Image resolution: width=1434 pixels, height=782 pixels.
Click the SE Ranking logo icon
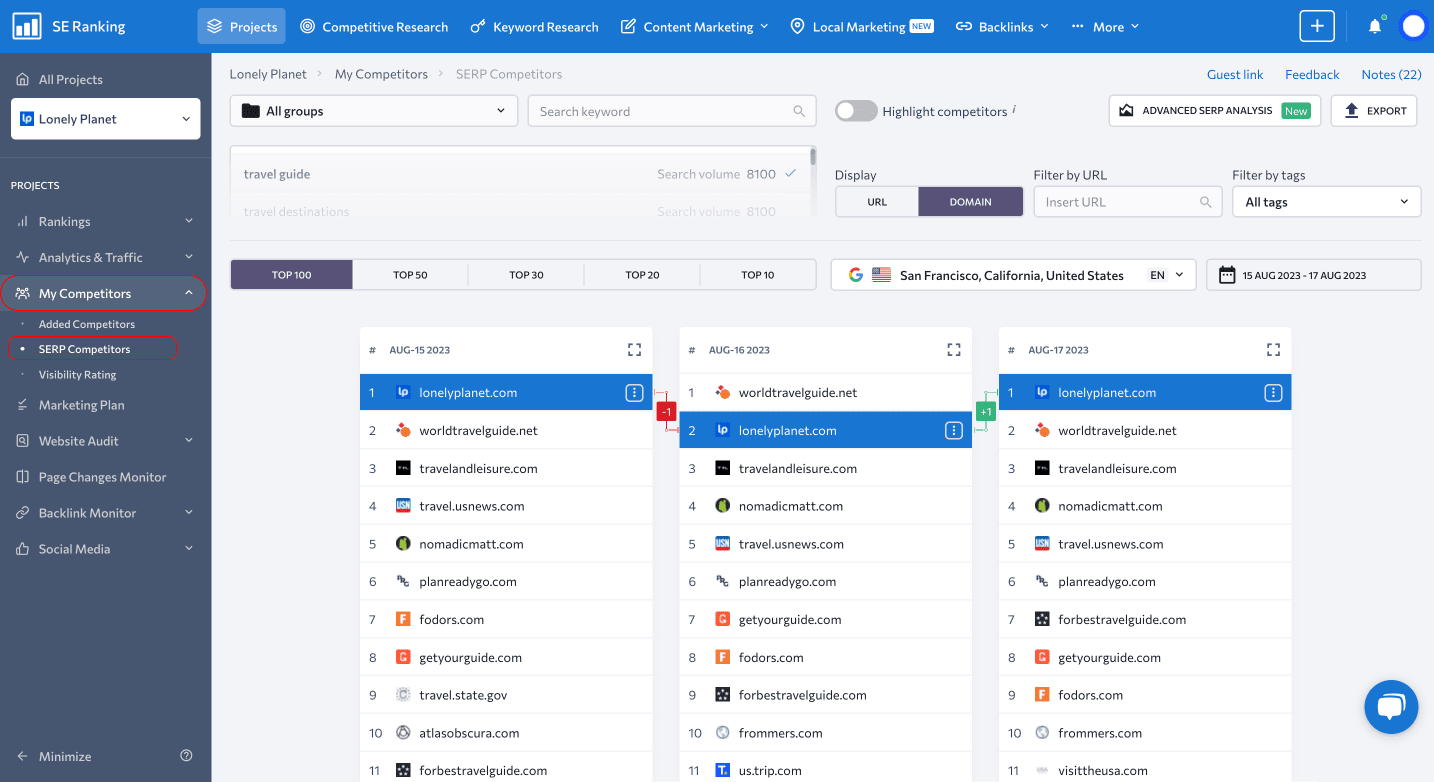click(27, 26)
